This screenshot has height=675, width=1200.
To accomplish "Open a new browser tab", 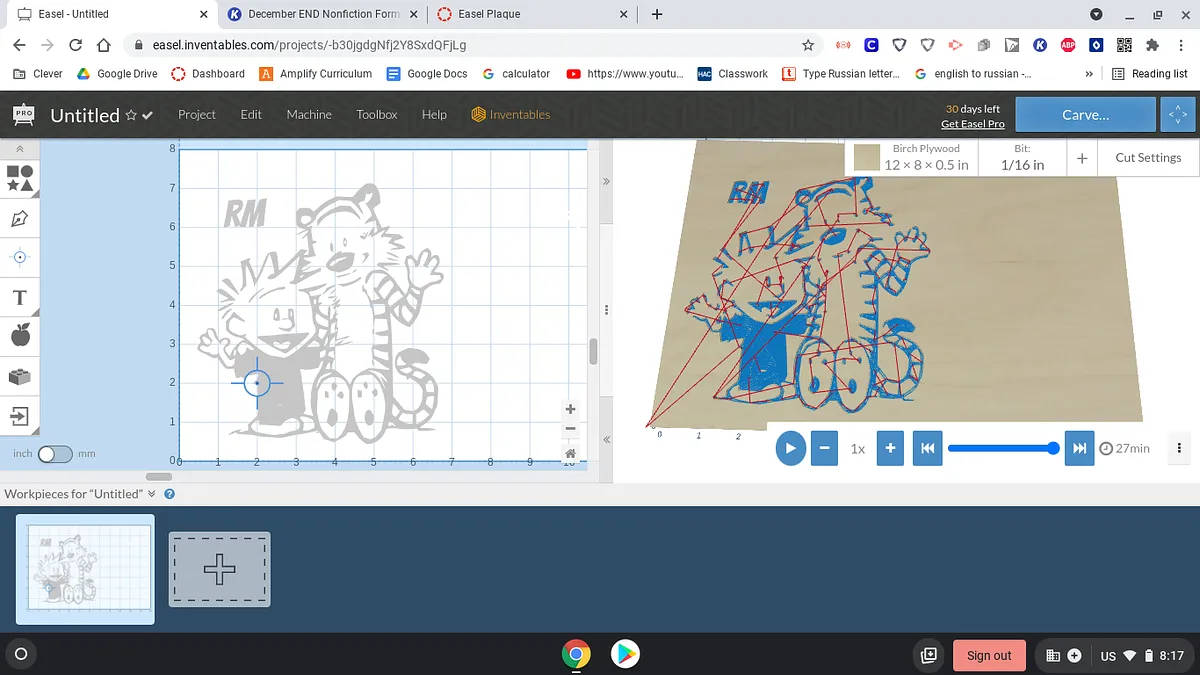I will click(x=657, y=14).
